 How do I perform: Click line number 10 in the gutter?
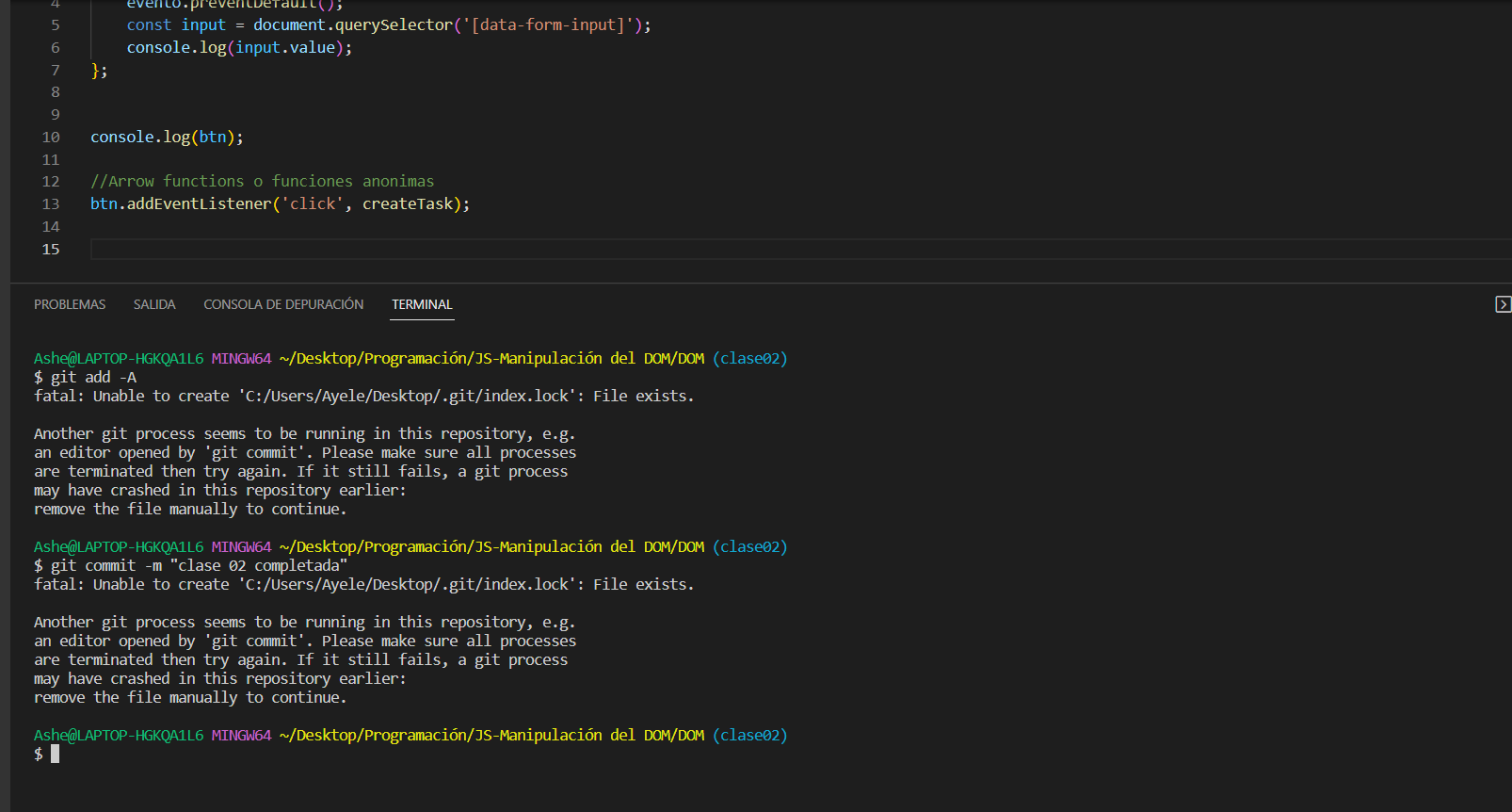(x=51, y=138)
